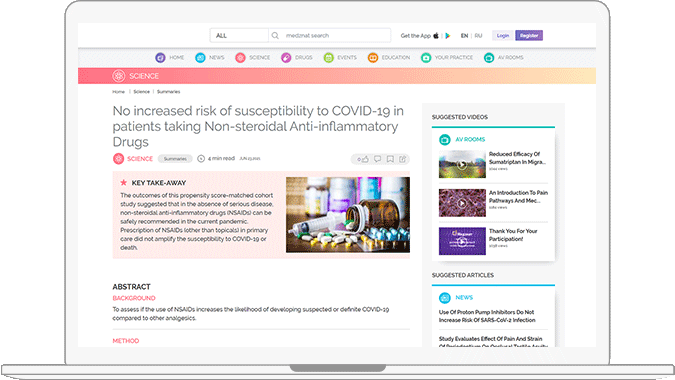The width and height of the screenshot is (675, 380).
Task: Open the Home navigation item
Action: click(170, 57)
